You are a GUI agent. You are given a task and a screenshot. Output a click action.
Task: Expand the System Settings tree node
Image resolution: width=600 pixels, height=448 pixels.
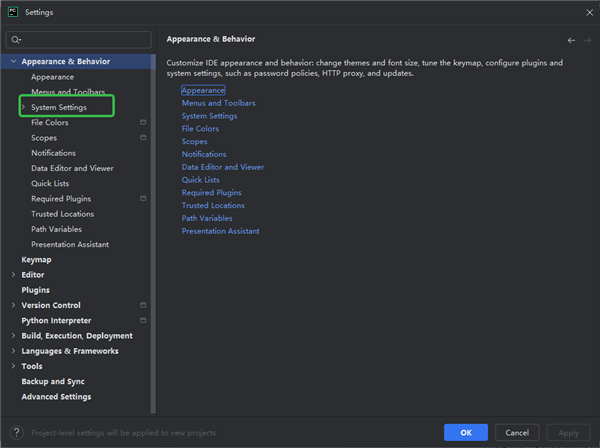[x=22, y=107]
